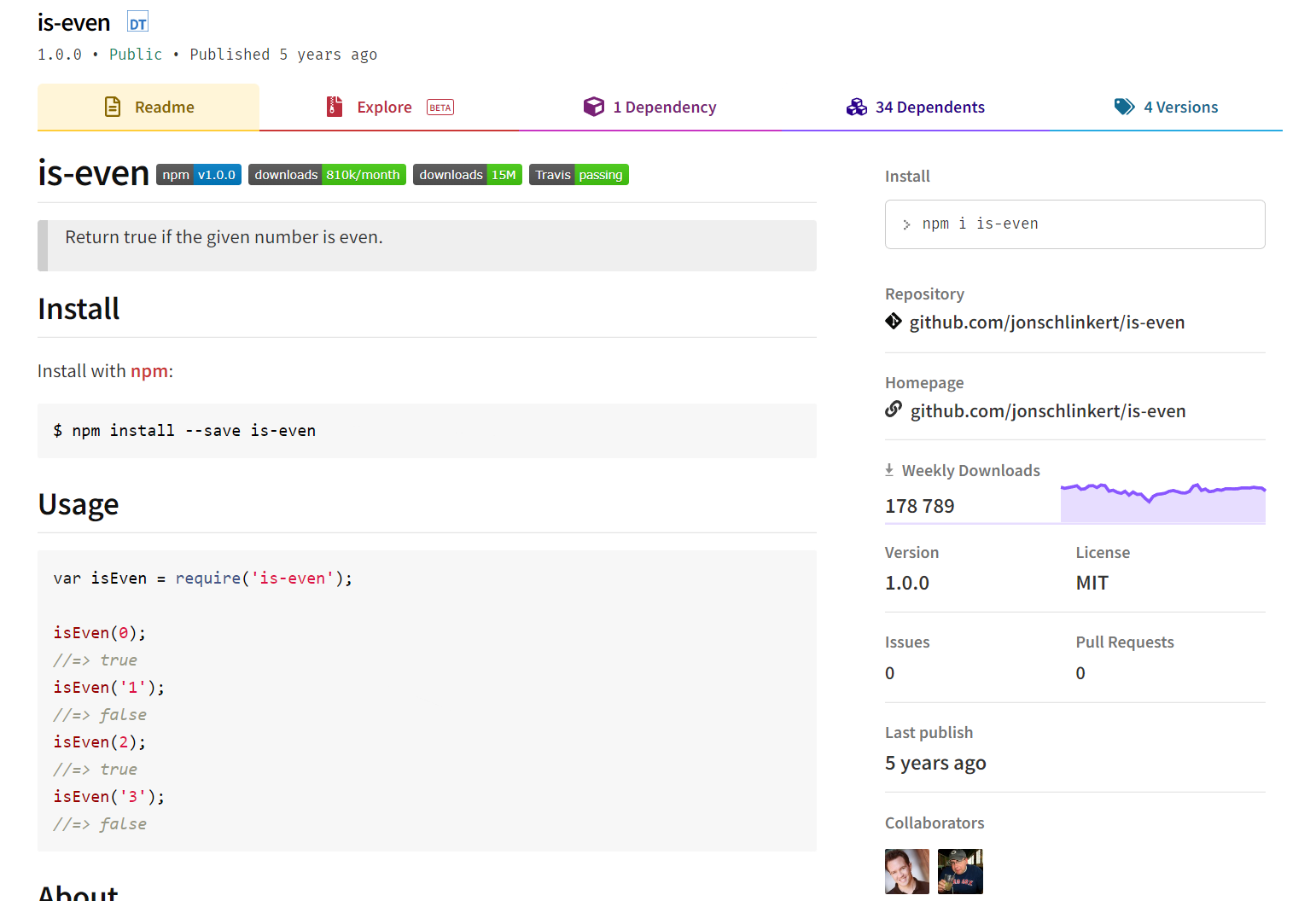Viewport: 1316px width, 901px height.
Task: Click the isEven('3'); code line
Action: pos(109,797)
